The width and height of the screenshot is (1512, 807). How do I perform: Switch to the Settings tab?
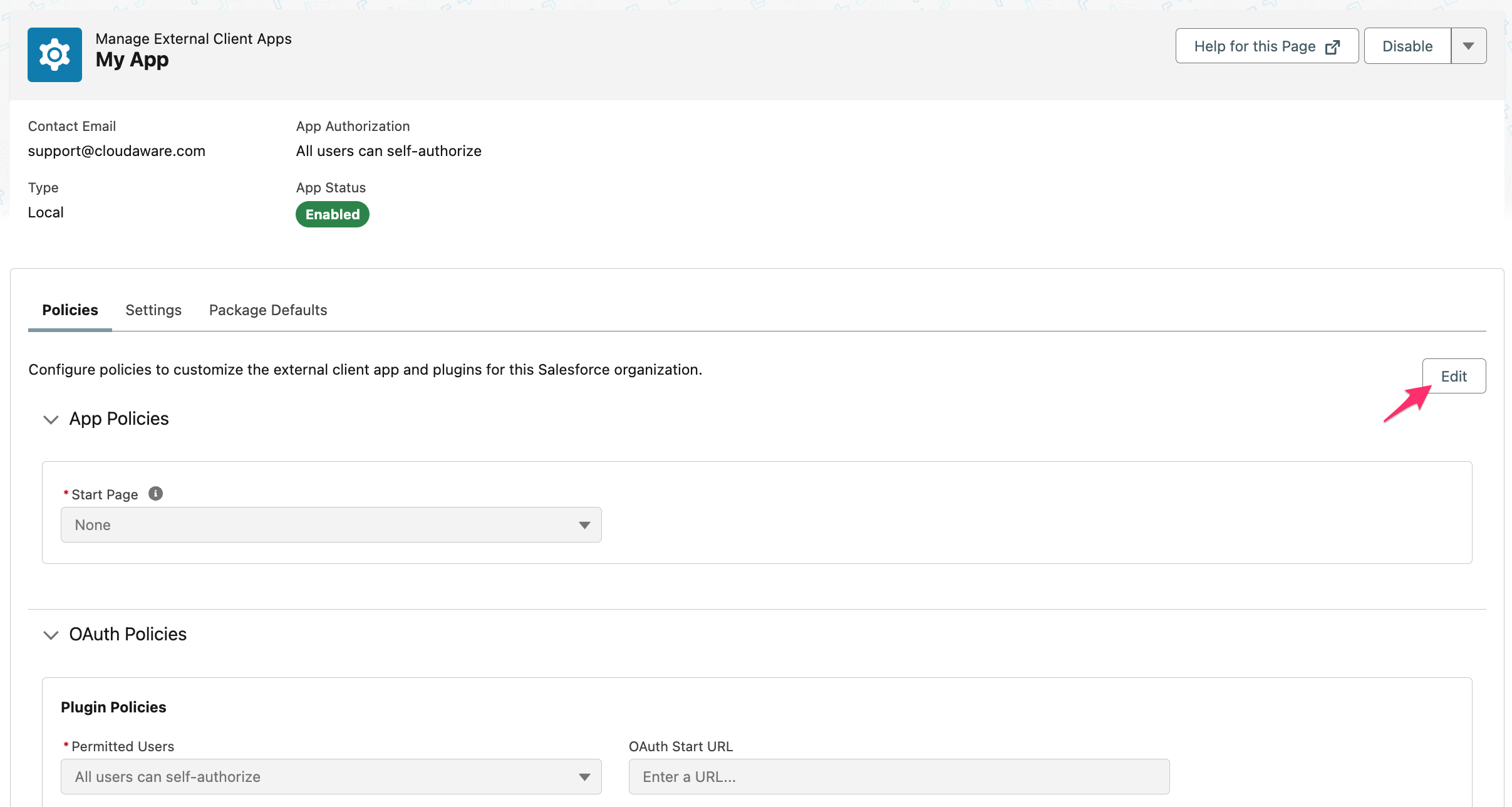pyautogui.click(x=153, y=310)
